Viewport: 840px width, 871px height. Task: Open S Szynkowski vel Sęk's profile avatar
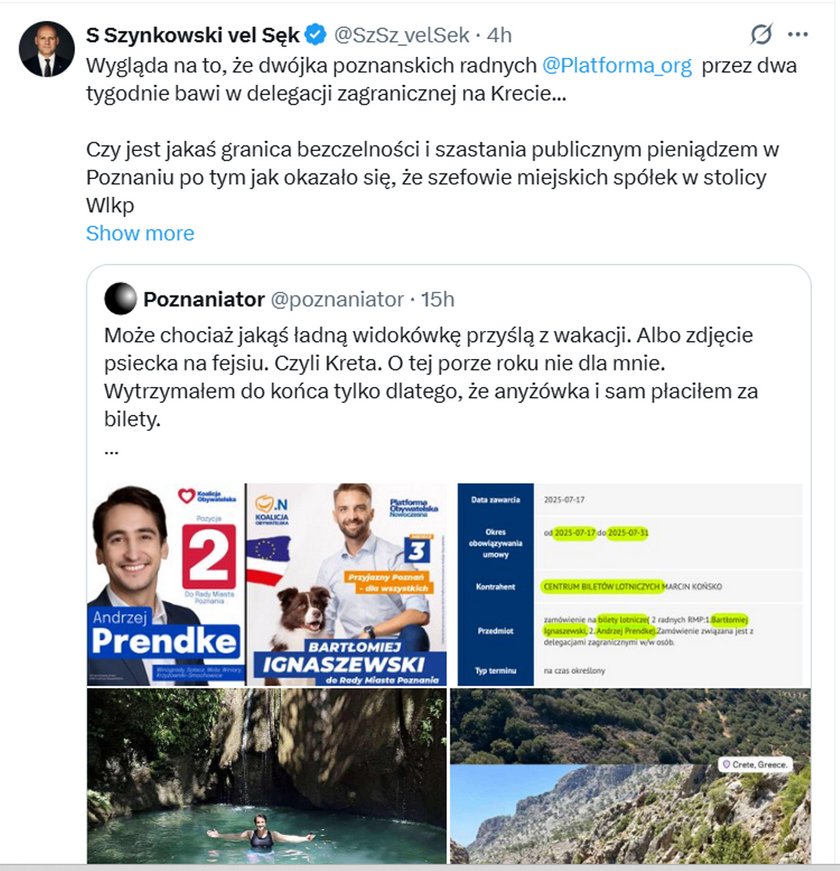point(47,49)
